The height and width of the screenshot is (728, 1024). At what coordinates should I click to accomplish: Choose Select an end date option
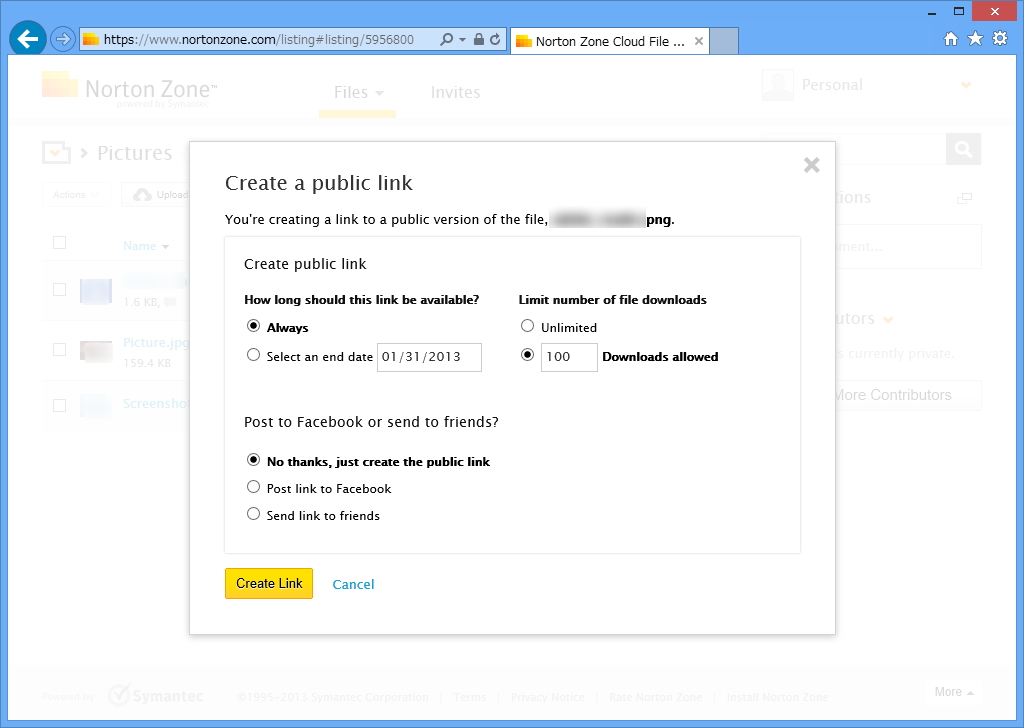pyautogui.click(x=253, y=355)
